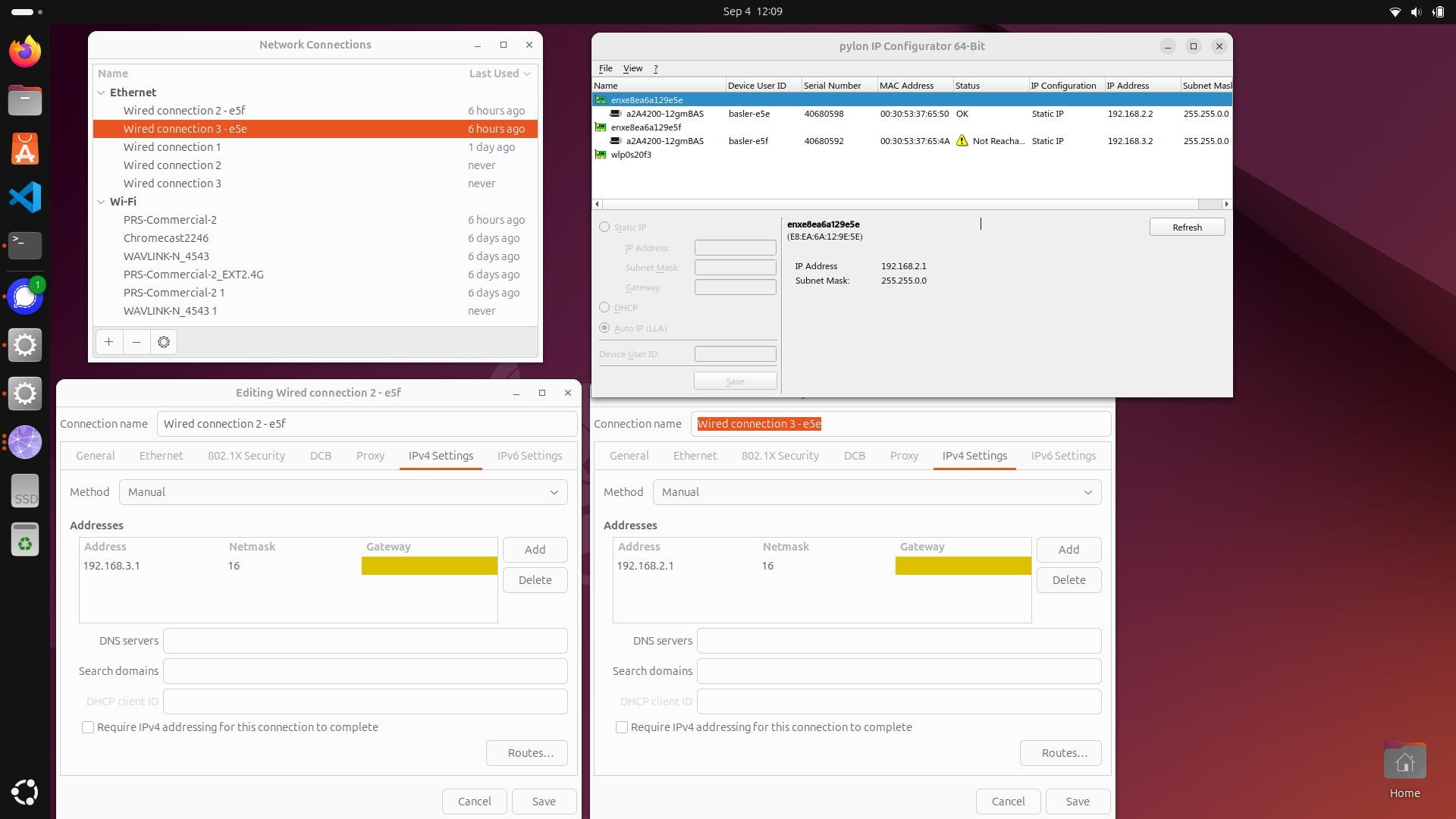Click the pylon horizontal scrollbar left arrow

point(598,204)
